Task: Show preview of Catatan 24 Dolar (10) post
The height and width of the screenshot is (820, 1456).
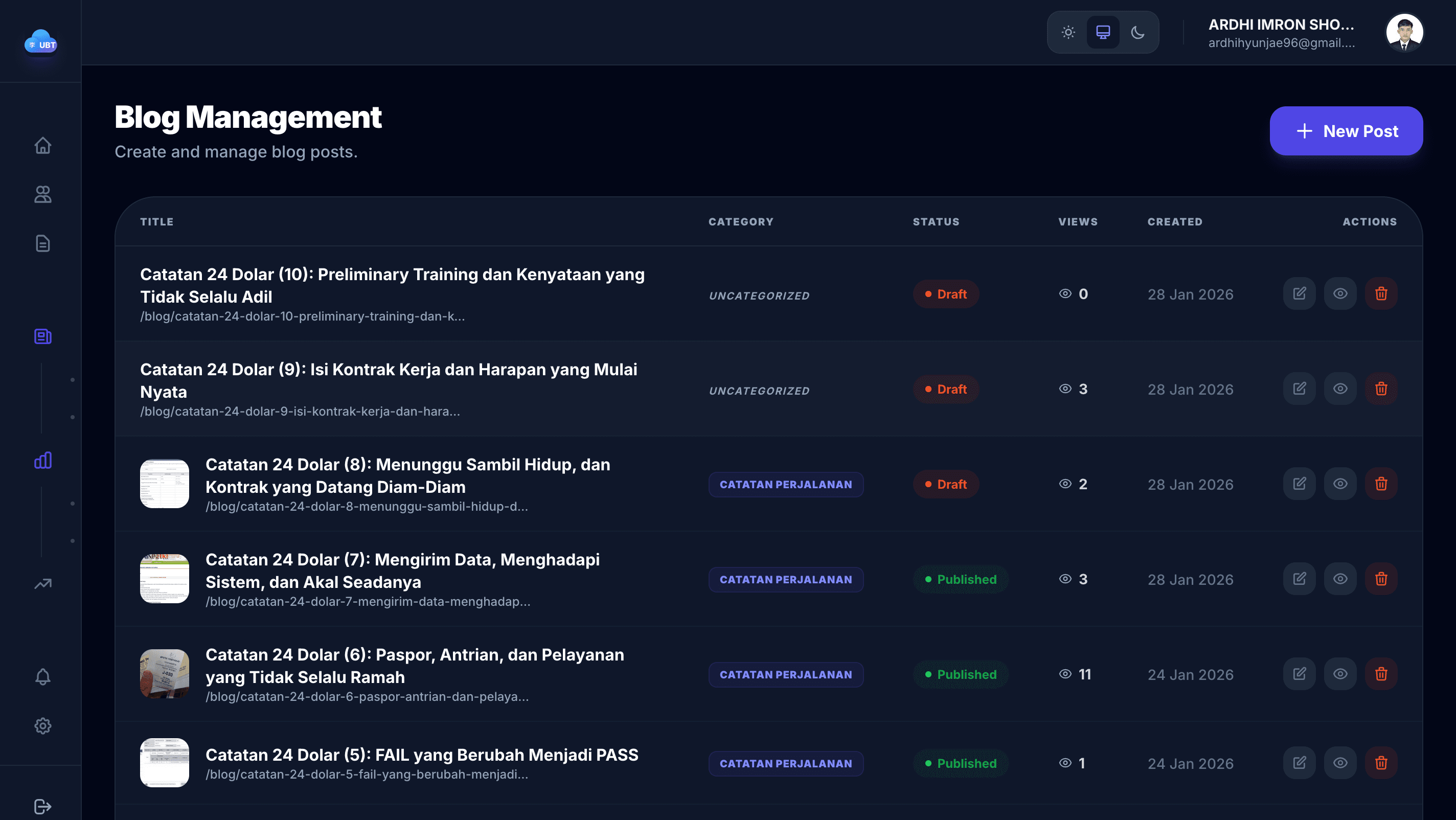Action: coord(1340,293)
